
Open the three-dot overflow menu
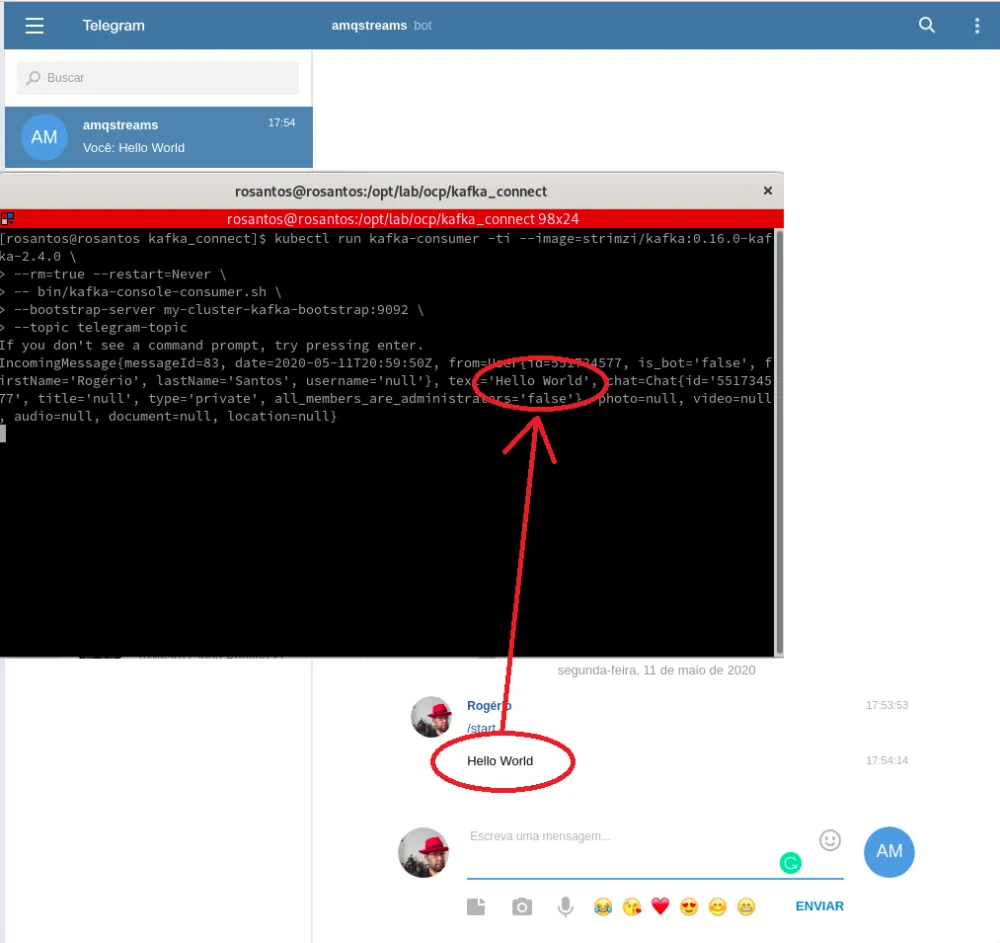point(977,25)
